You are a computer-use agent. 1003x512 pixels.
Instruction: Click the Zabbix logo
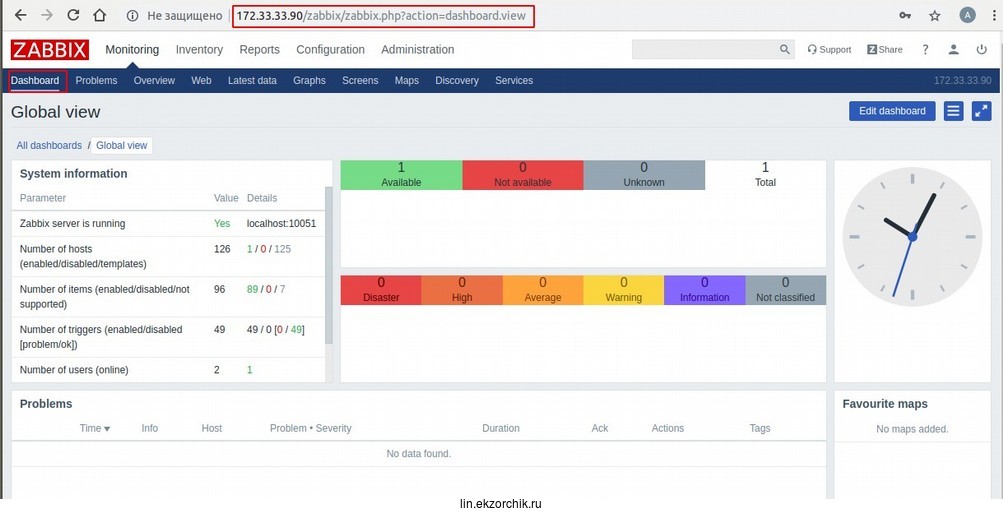click(x=50, y=50)
